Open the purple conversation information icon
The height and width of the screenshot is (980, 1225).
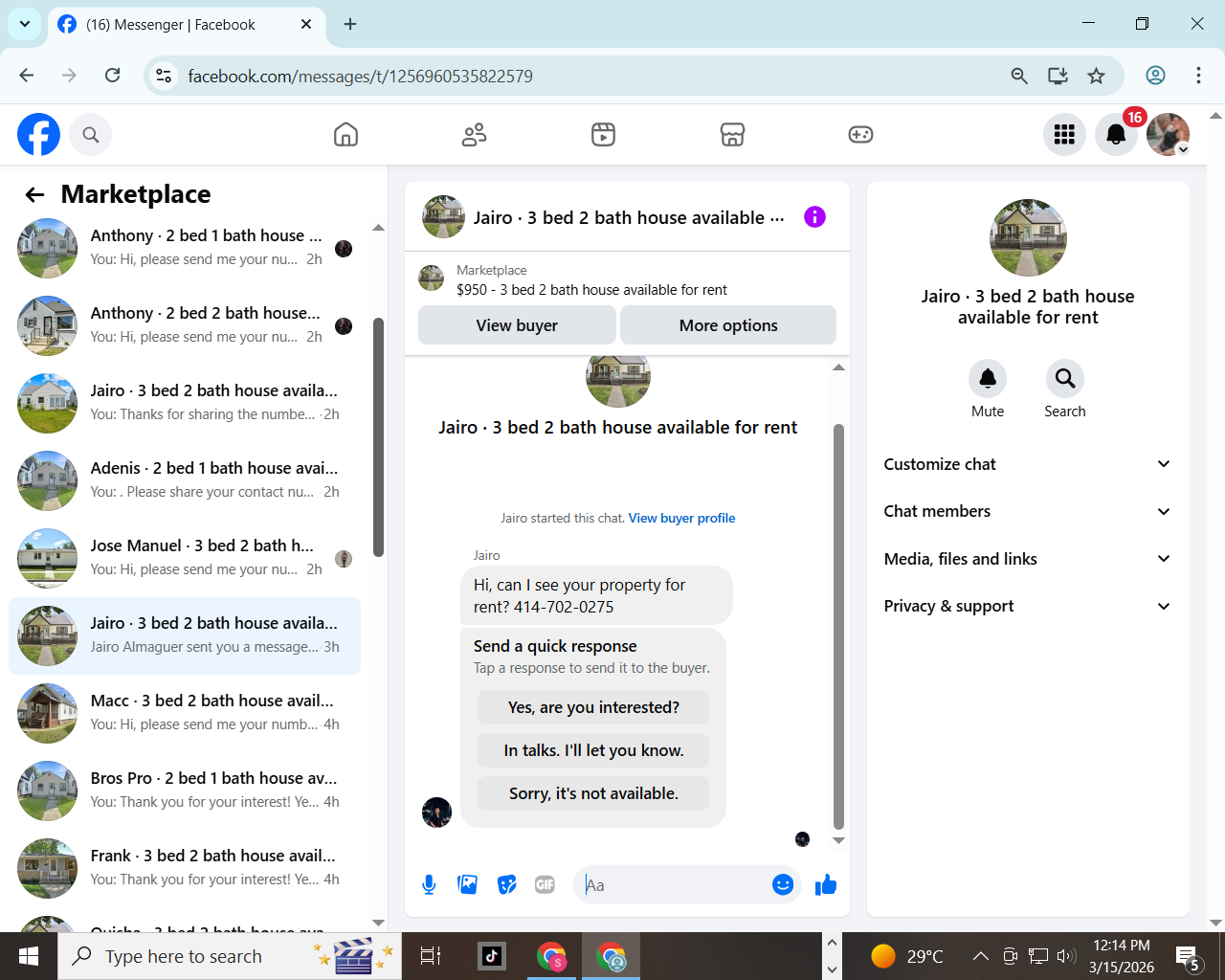pos(814,217)
